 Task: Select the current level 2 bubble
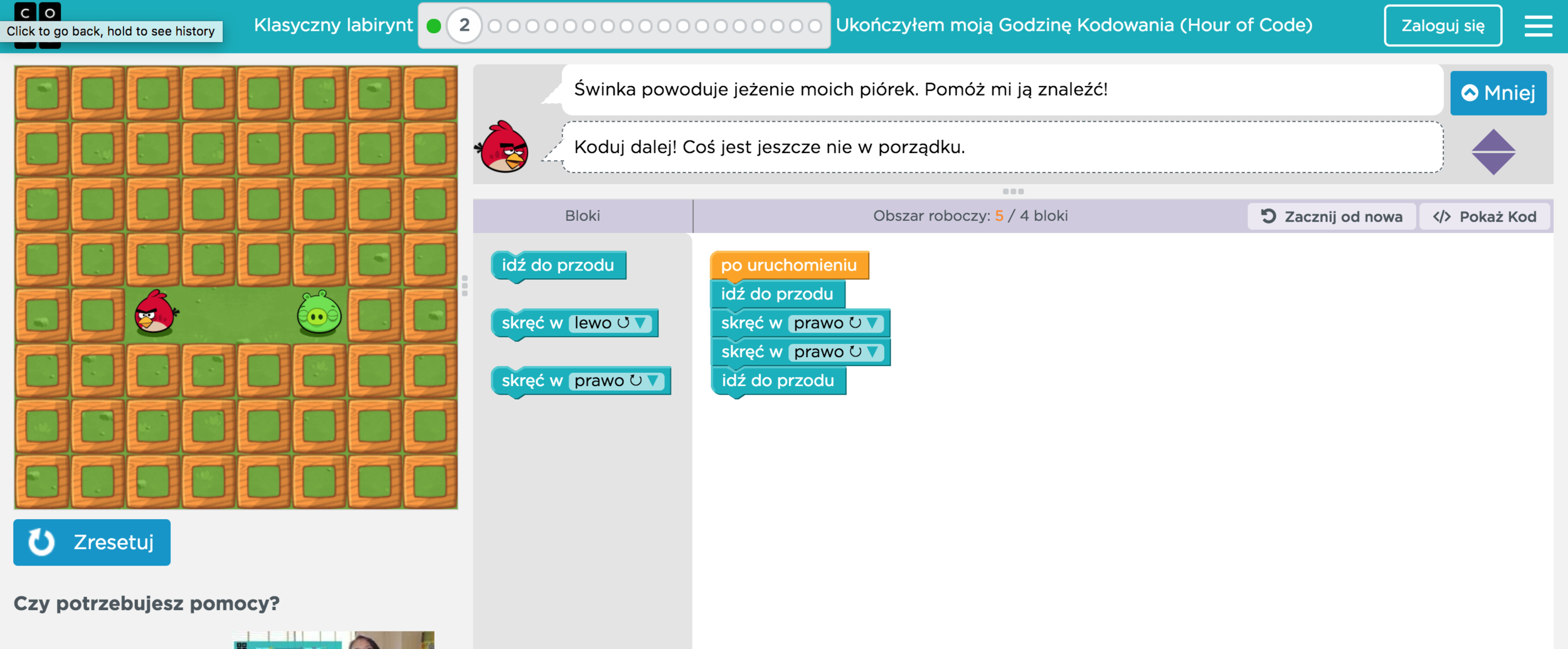[464, 26]
